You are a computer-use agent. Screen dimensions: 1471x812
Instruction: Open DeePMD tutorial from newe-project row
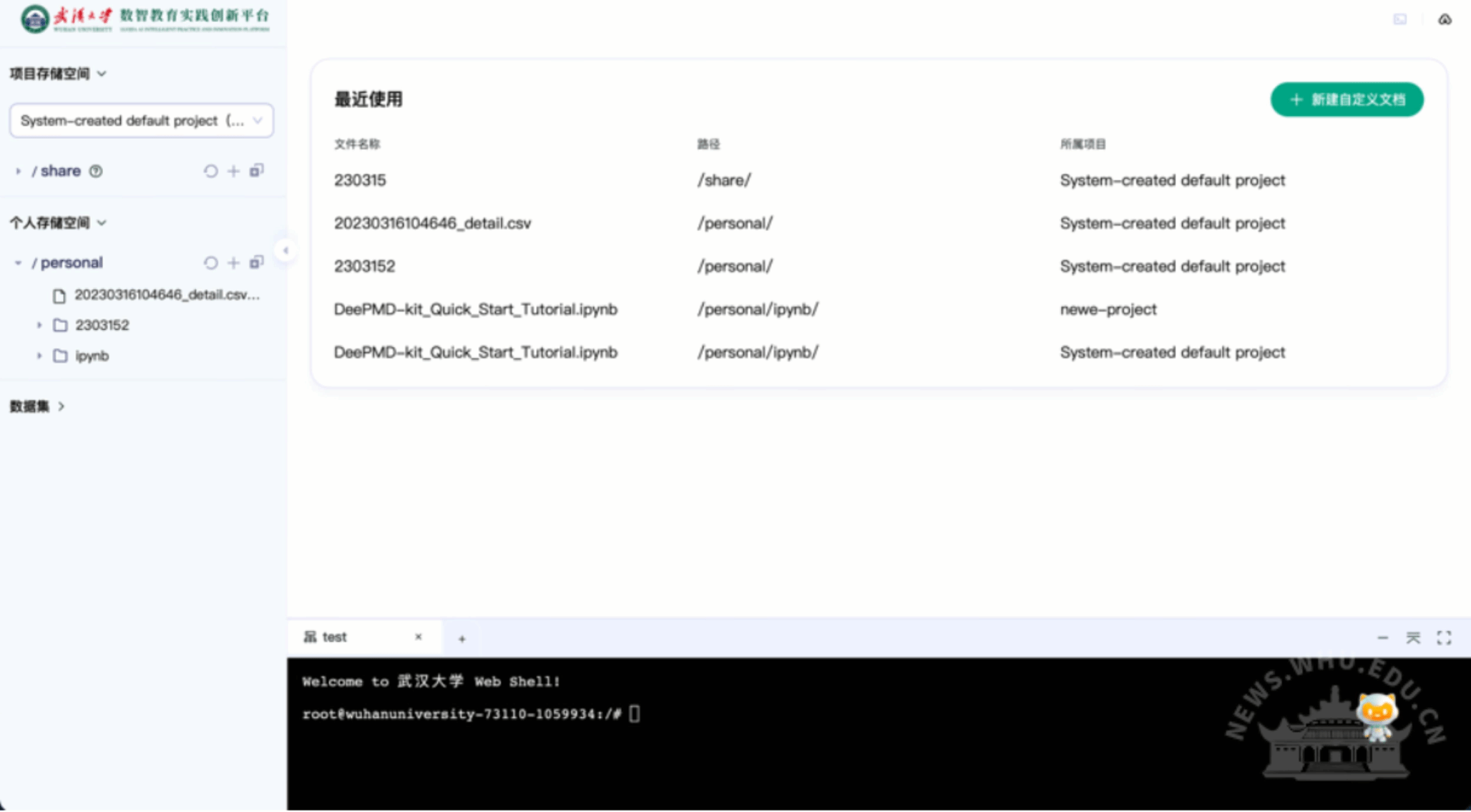(x=475, y=309)
